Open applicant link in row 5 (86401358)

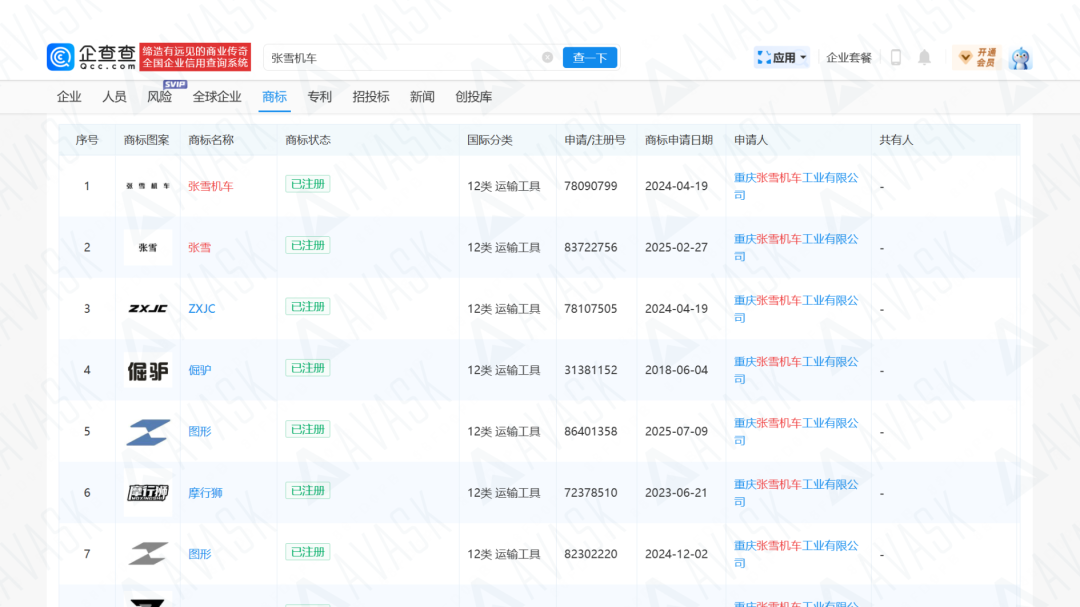pos(796,431)
